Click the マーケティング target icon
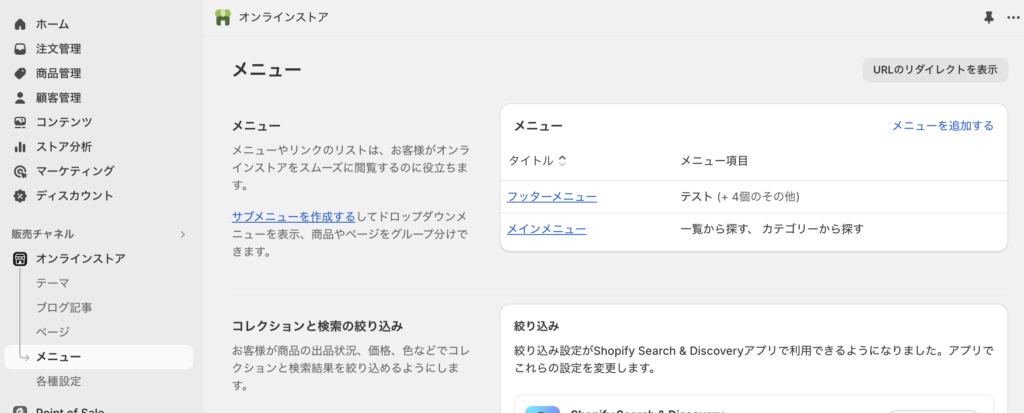Viewport: 1024px width, 413px height. [x=20, y=171]
